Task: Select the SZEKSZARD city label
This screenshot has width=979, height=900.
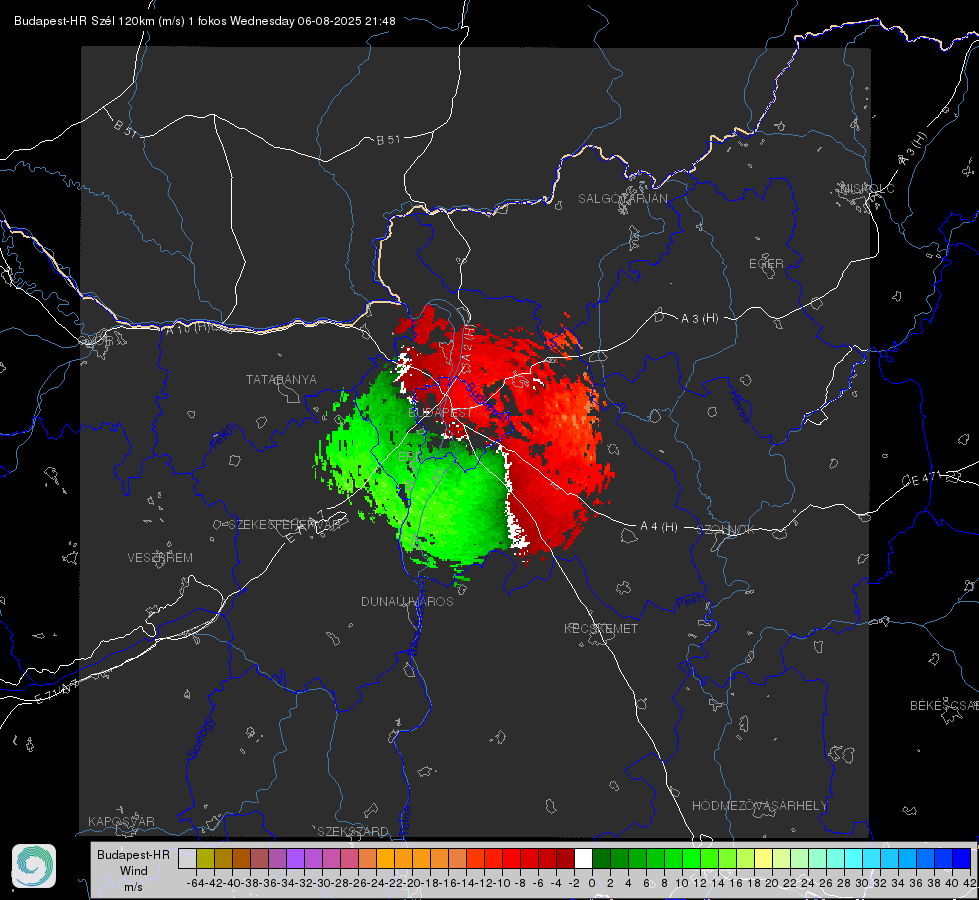Action: click(353, 831)
